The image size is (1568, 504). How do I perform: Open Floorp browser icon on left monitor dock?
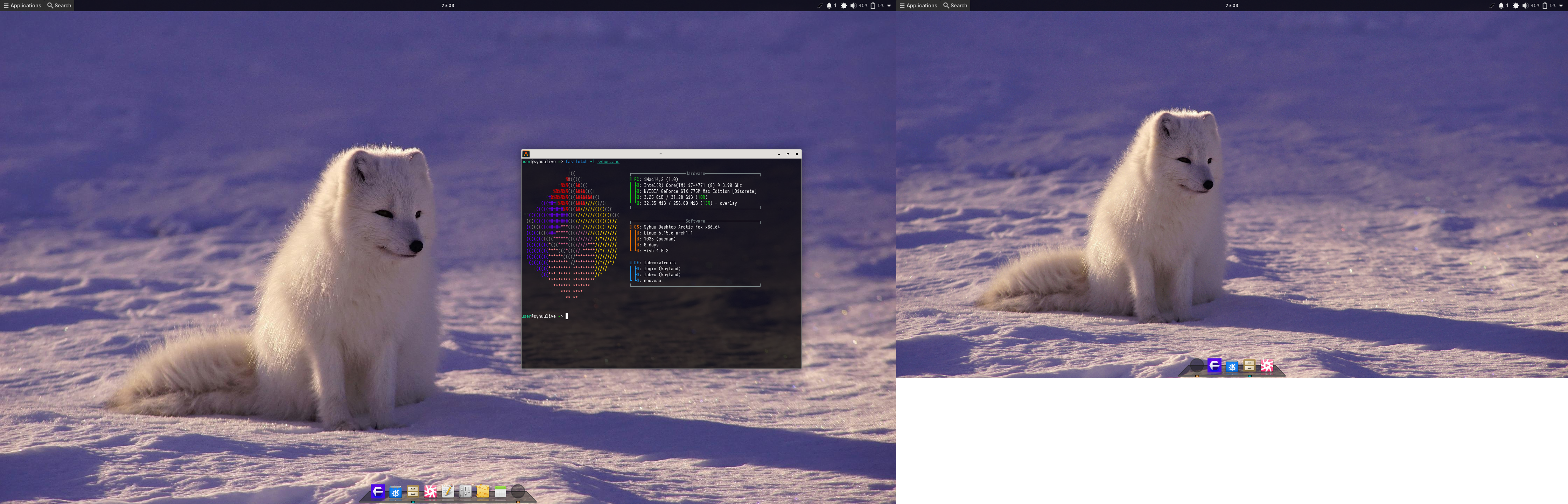pos(377,491)
